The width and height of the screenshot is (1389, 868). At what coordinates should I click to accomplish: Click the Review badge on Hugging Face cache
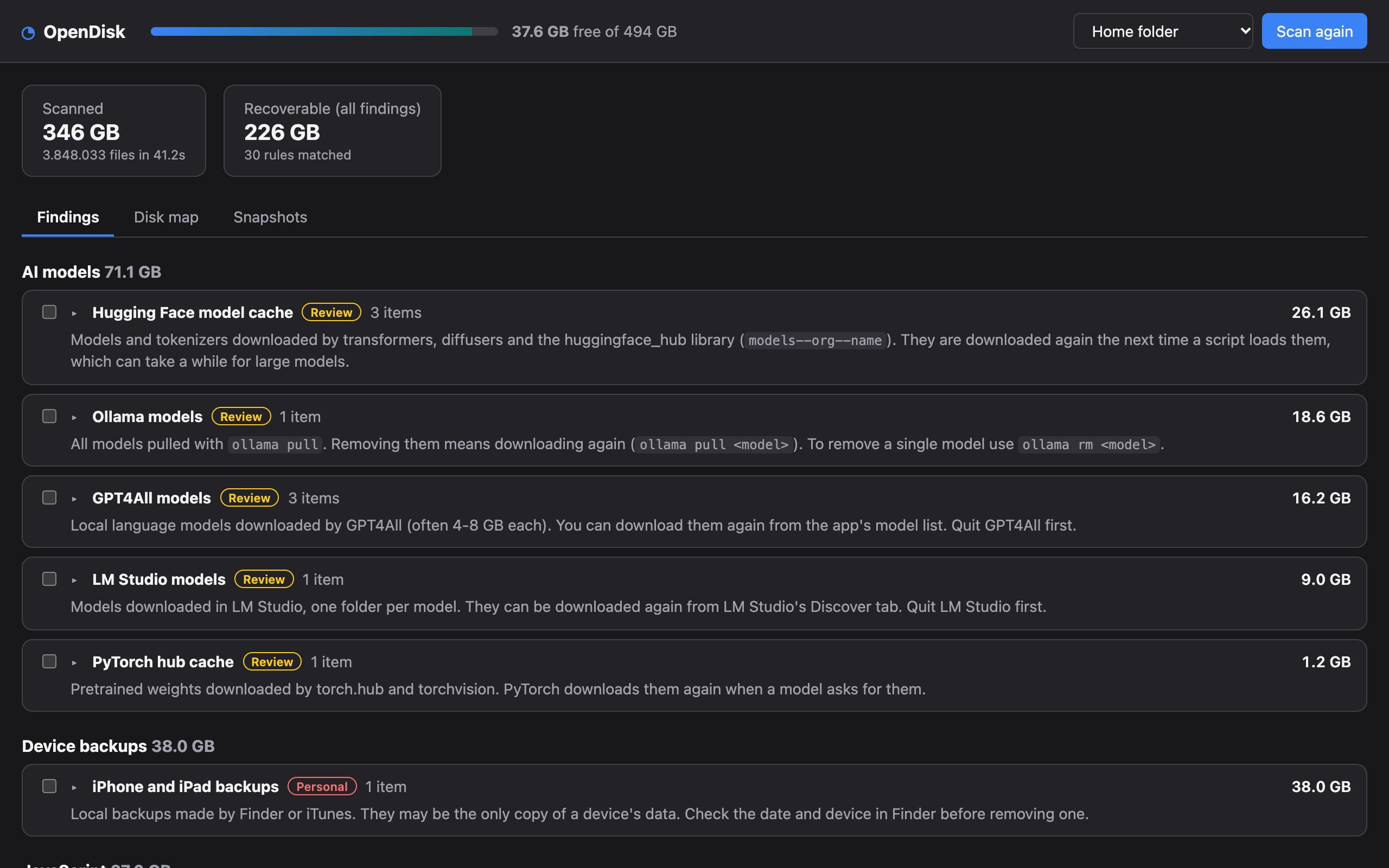tap(331, 312)
